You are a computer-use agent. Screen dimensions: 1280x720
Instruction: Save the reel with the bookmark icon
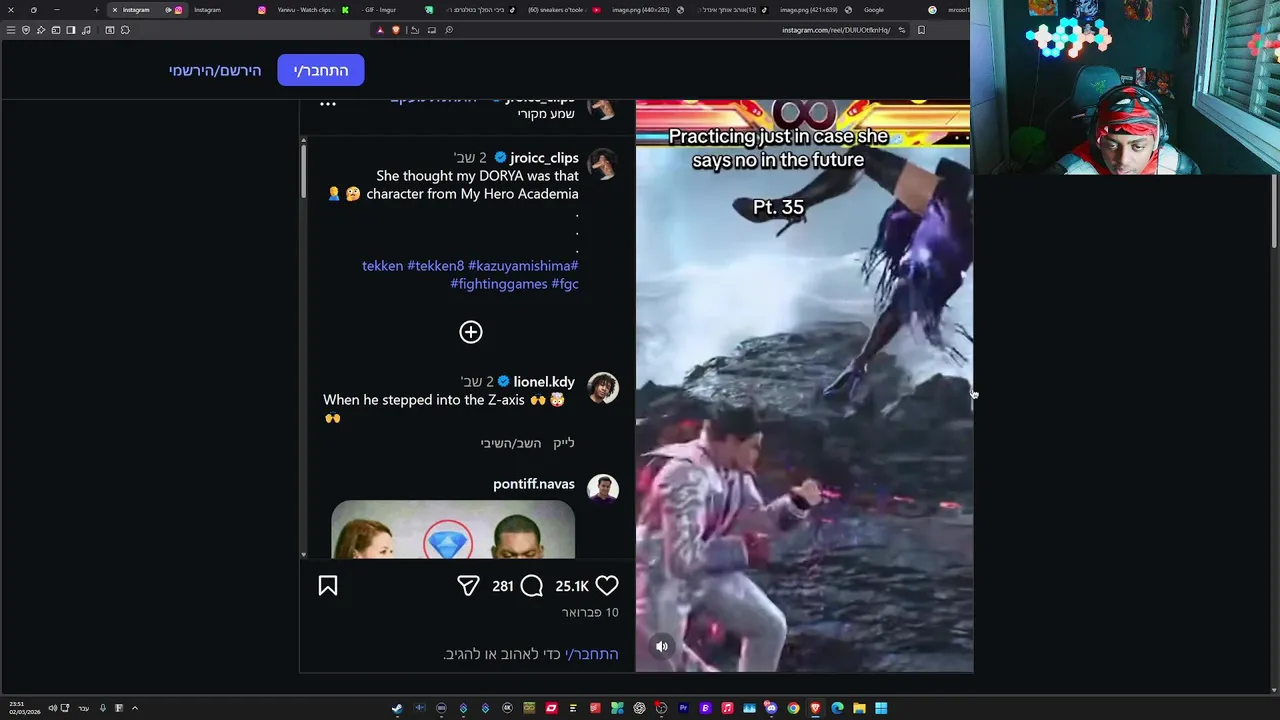tap(328, 586)
